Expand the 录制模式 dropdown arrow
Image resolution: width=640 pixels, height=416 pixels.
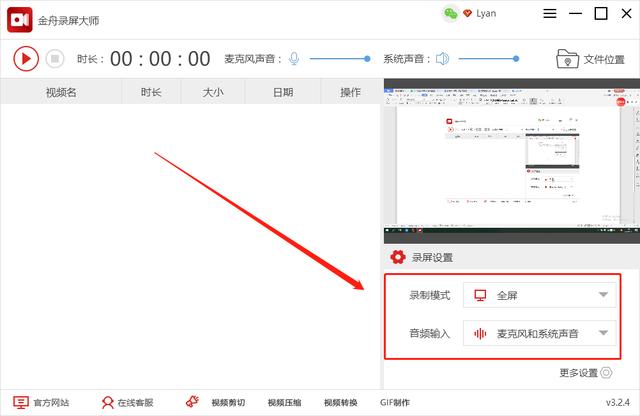click(x=603, y=295)
